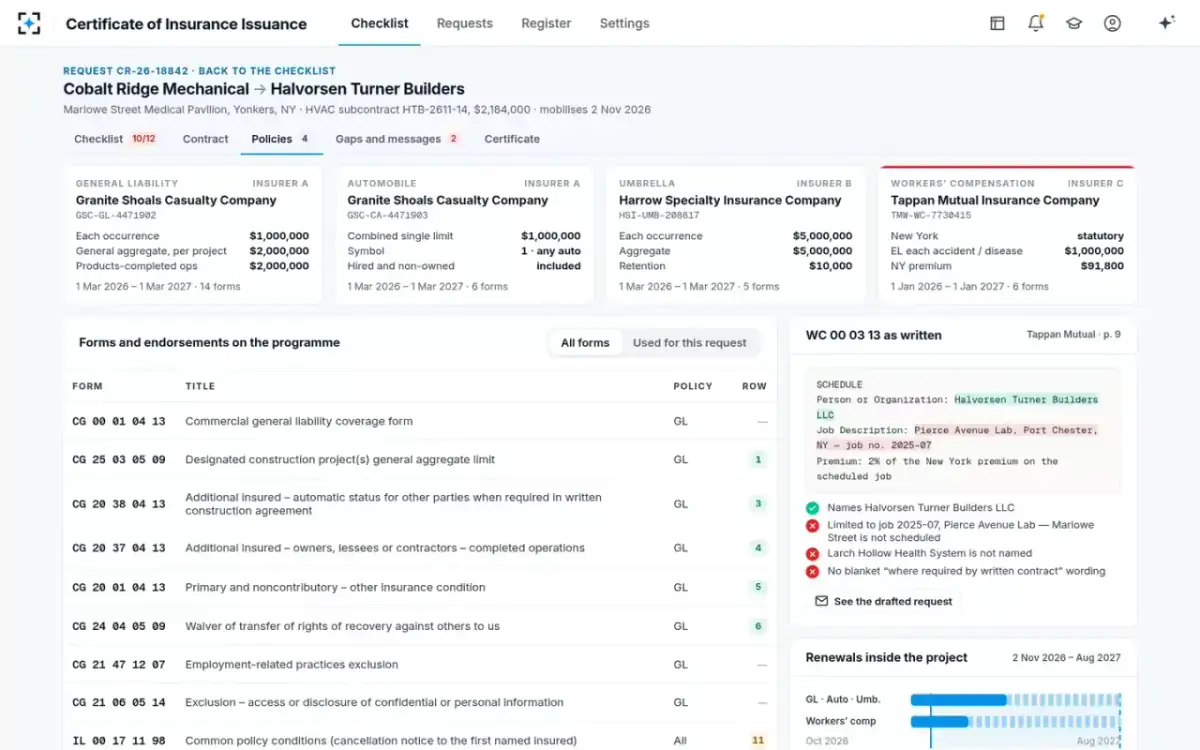Click the red X beside Limited to job 2025-07
The width and height of the screenshot is (1200, 750).
click(812, 526)
